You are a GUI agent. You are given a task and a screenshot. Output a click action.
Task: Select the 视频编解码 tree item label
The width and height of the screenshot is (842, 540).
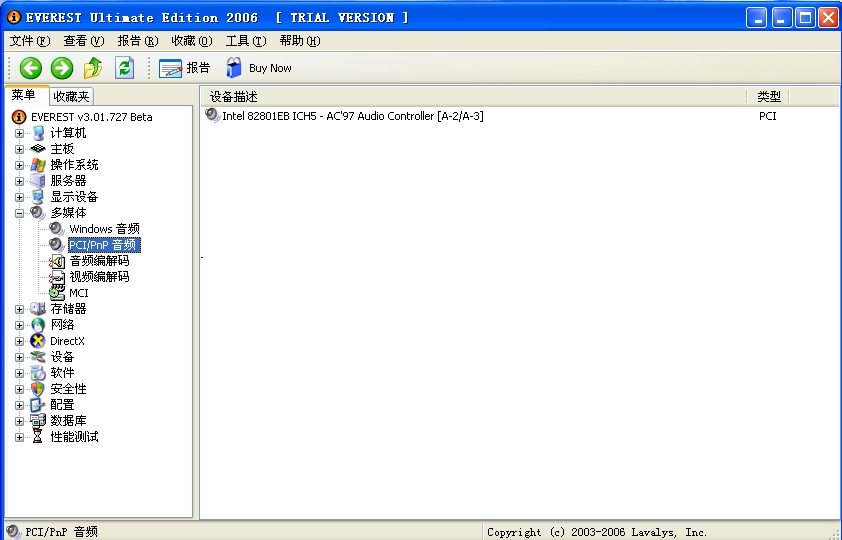(x=100, y=277)
